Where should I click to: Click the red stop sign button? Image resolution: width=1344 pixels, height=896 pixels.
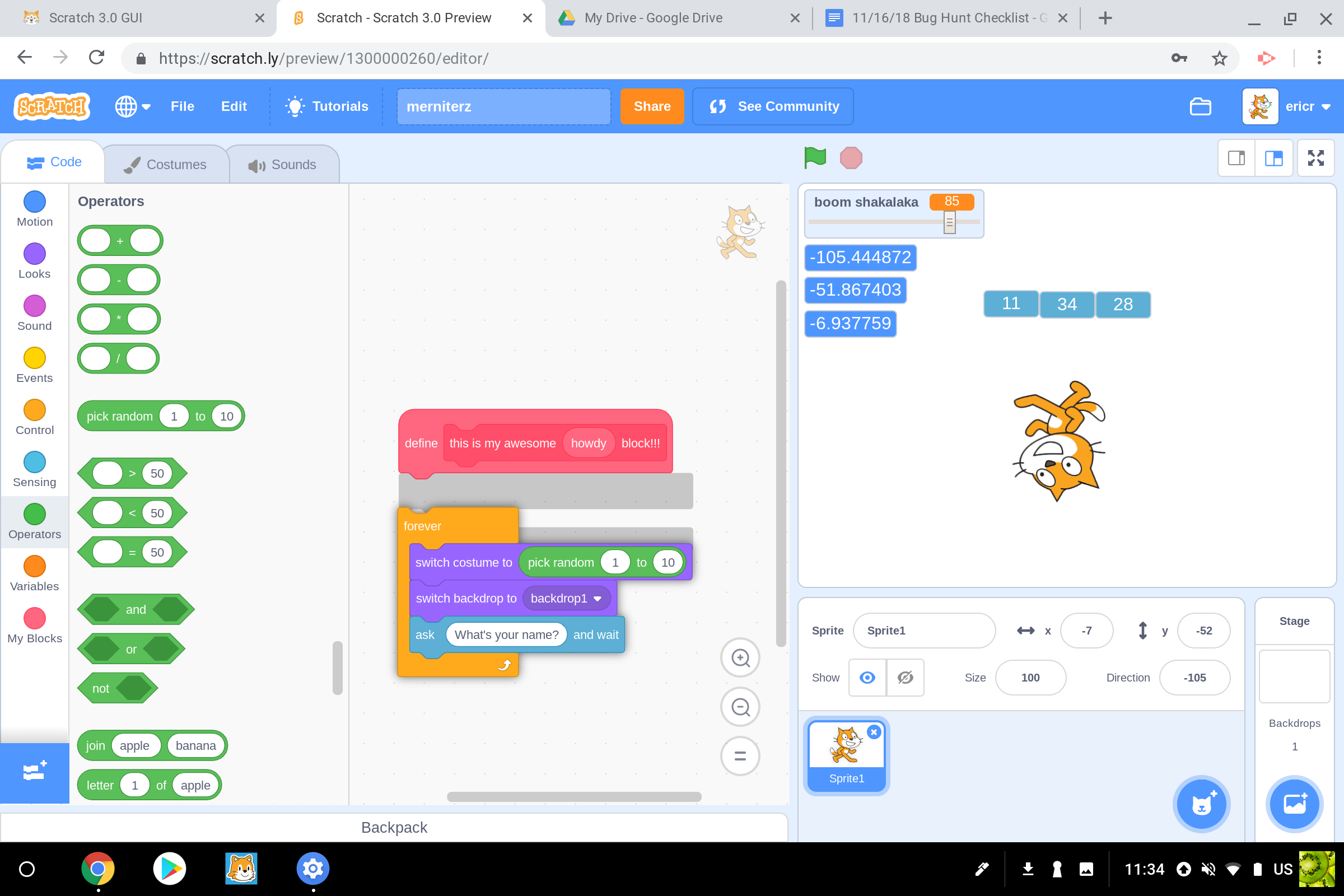851,158
